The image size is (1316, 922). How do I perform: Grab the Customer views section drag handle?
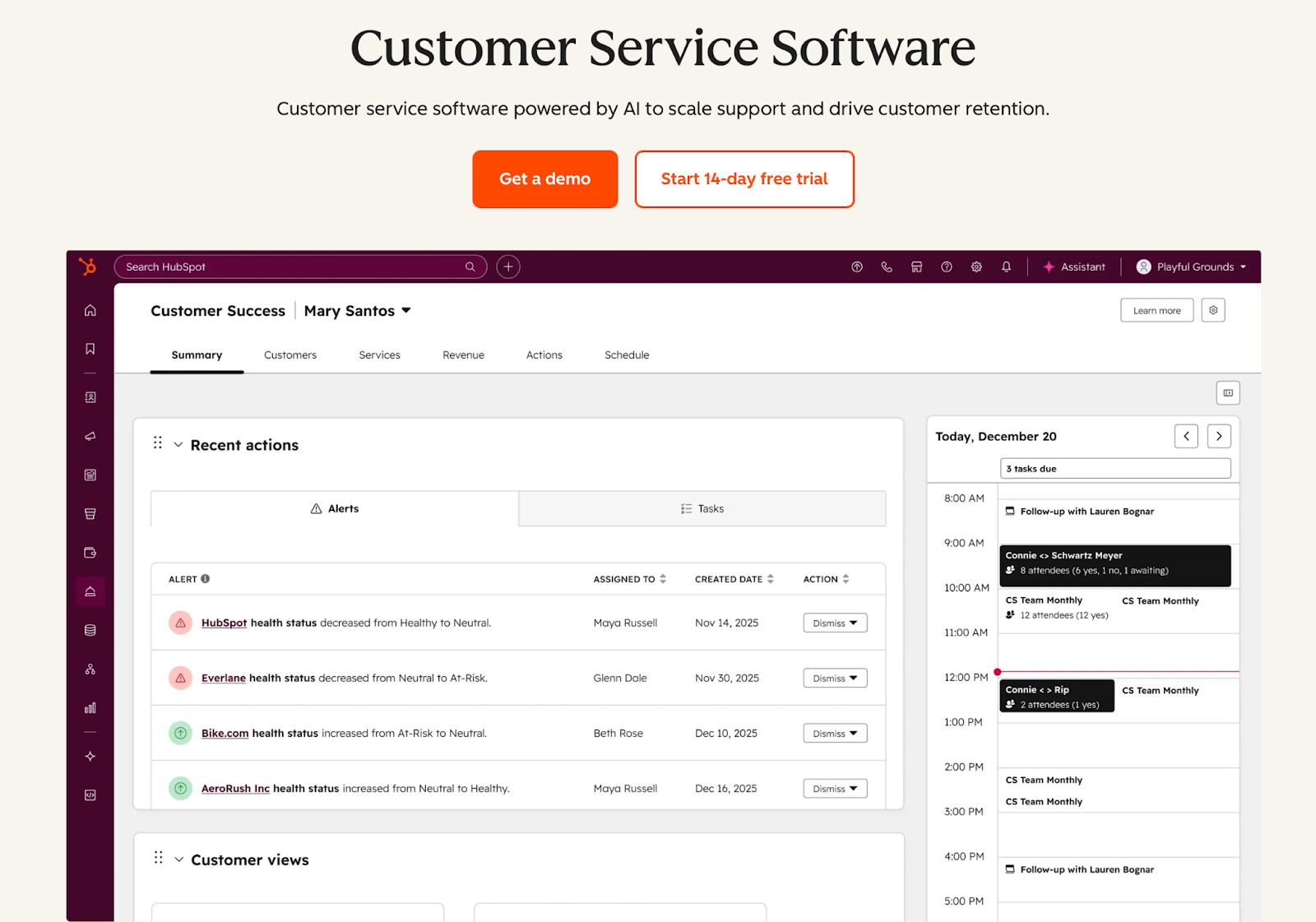[159, 858]
